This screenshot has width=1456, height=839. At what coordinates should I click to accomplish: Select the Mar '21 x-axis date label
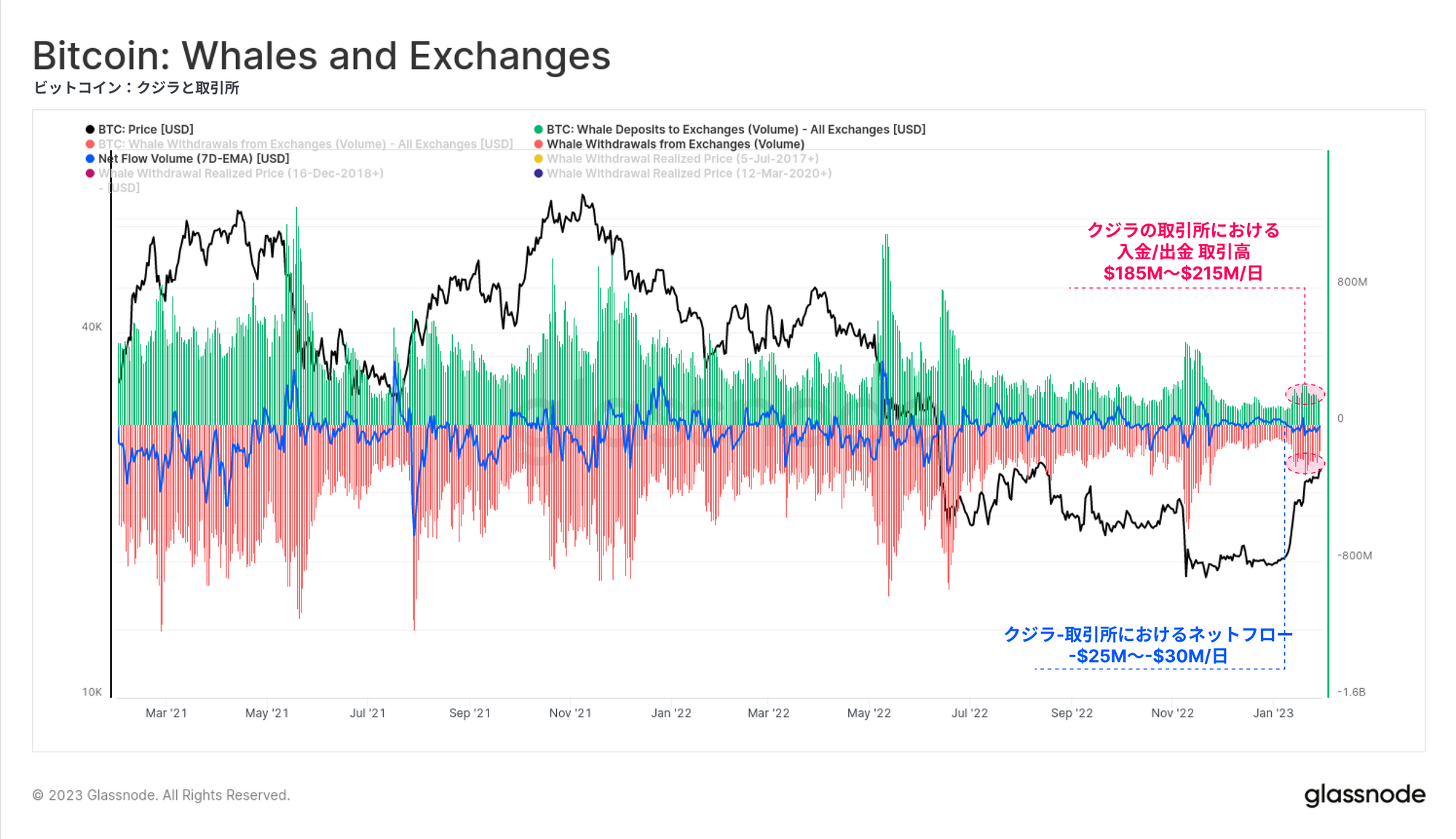166,713
